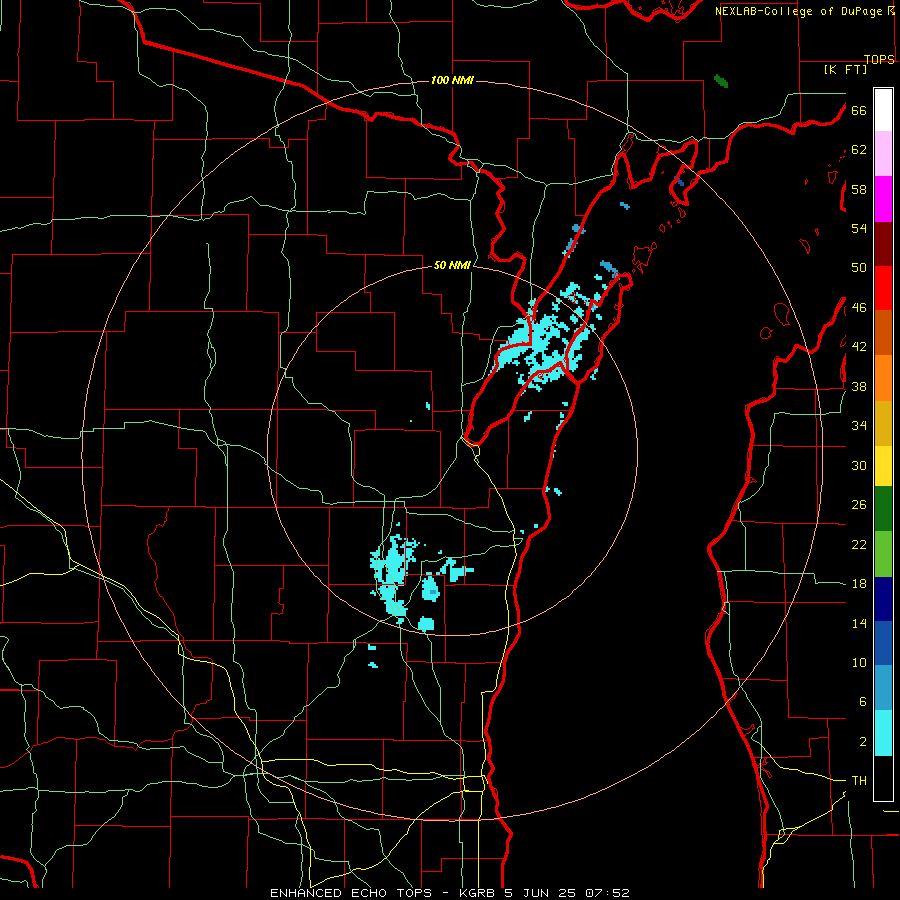The image size is (900, 900).
Task: Click the legend value 22
Action: pyautogui.click(x=859, y=544)
